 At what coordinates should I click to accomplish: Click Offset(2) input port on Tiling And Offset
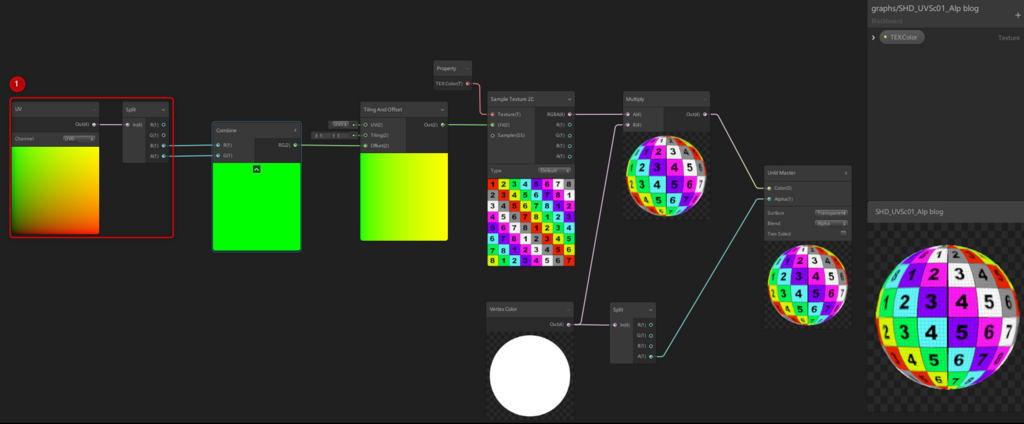pos(366,146)
